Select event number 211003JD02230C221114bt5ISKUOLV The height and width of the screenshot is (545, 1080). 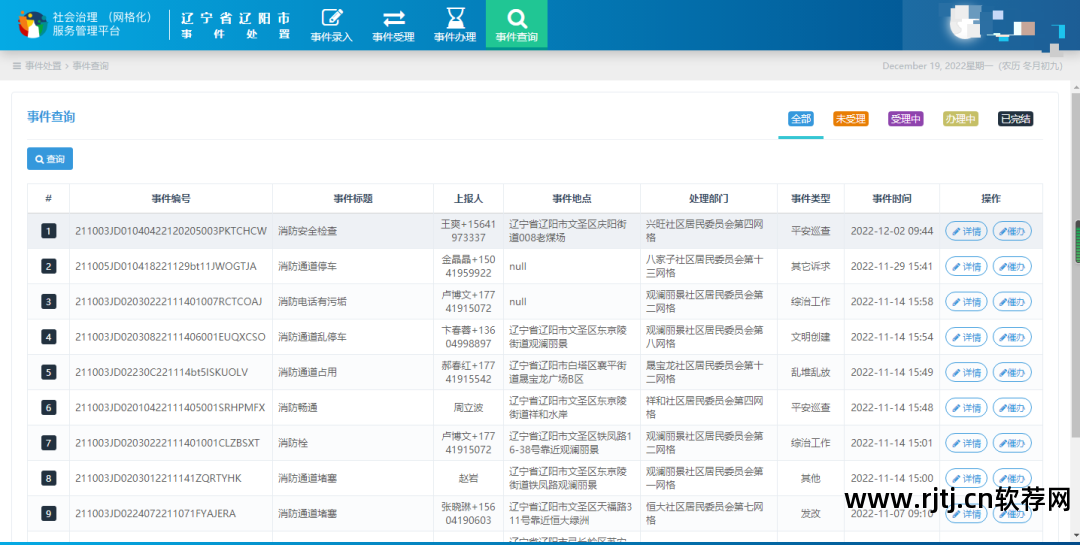pos(161,373)
